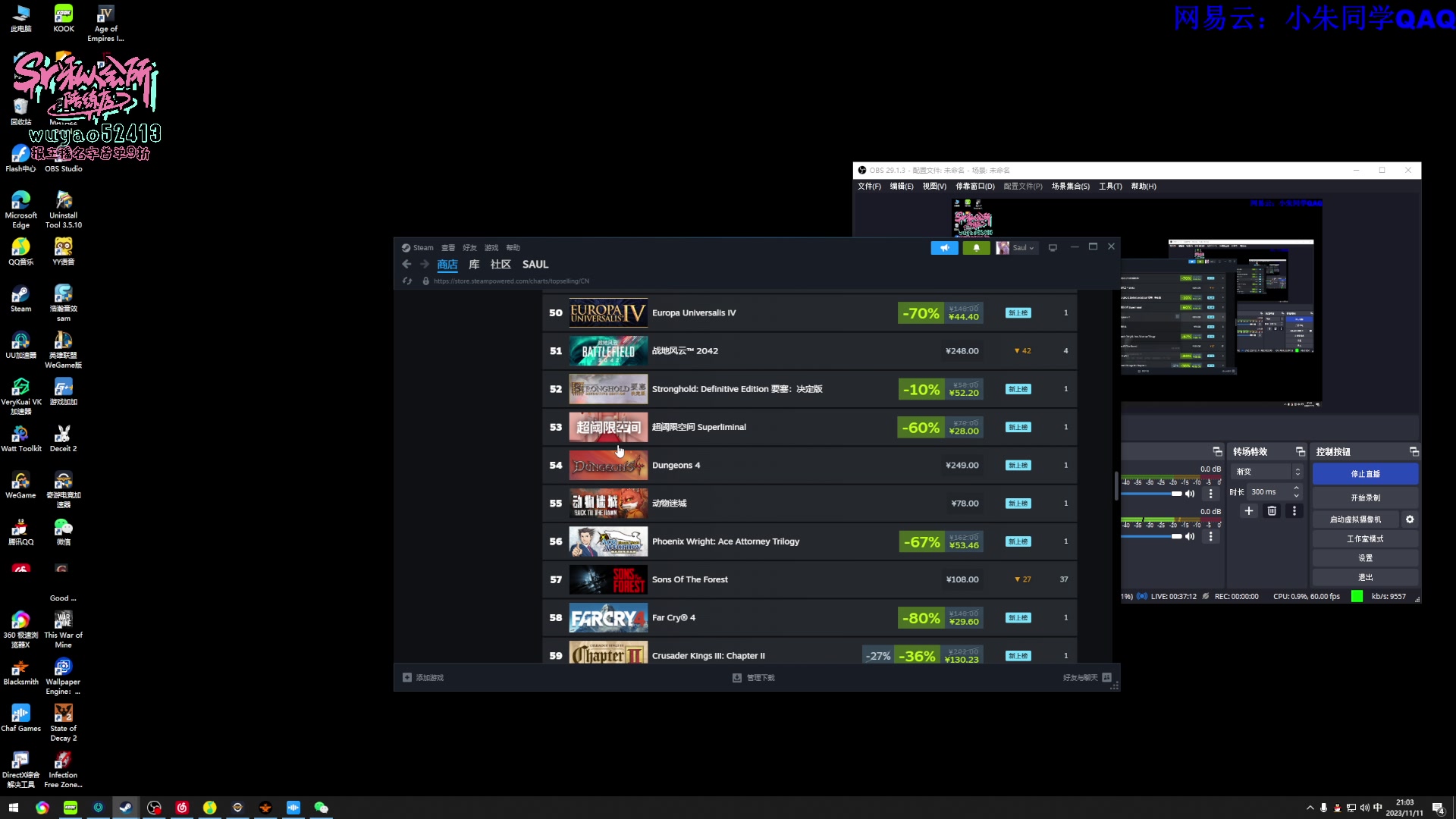Click the KOOK desktop icon
The image size is (1456, 819).
tap(64, 19)
